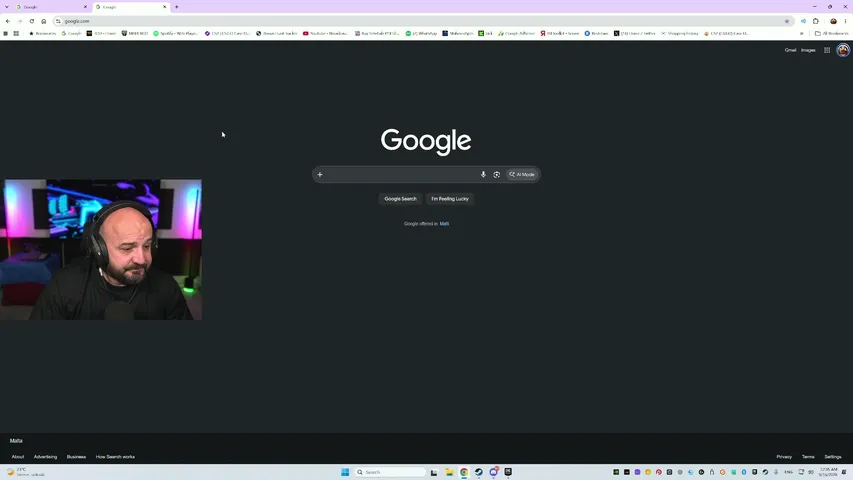Click the microphone voice search icon
Screen dimensions: 853x480
pyautogui.click(x=483, y=175)
